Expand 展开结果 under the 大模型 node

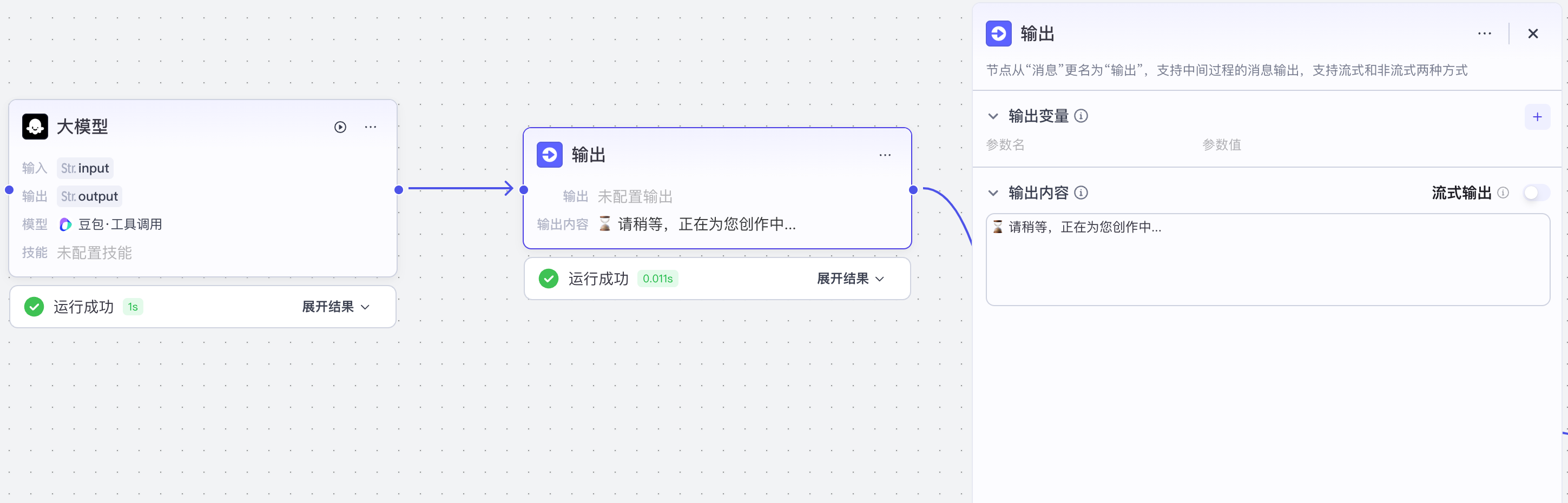334,307
